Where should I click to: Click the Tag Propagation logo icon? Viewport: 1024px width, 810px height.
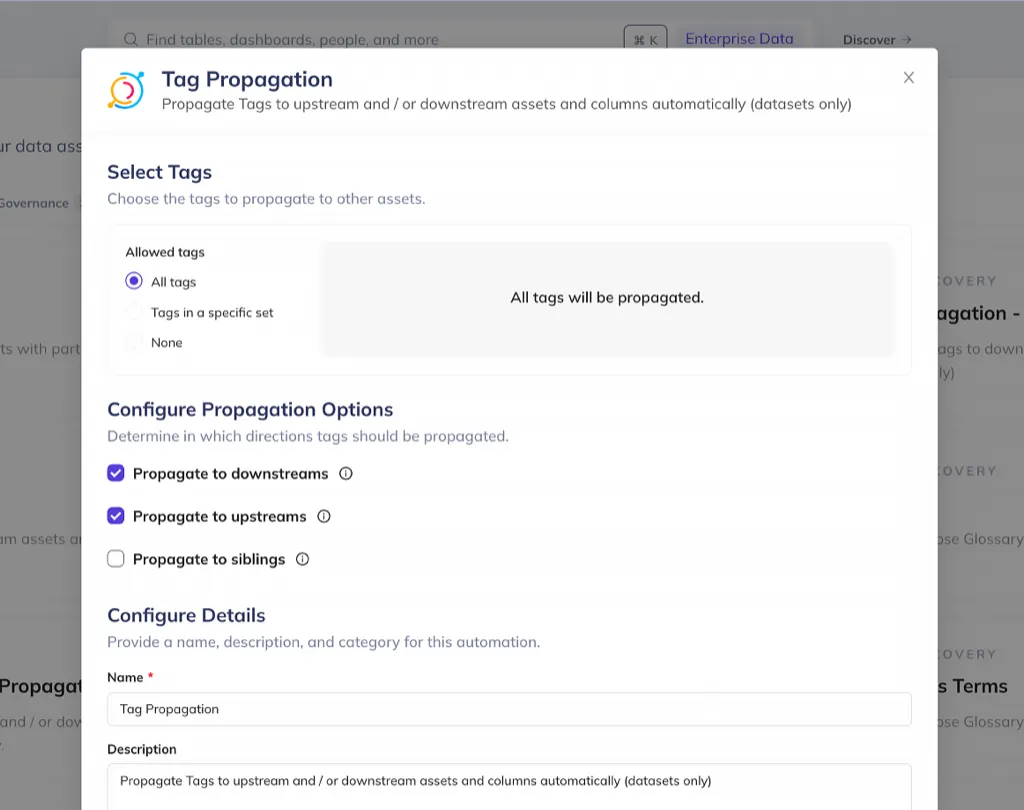point(126,89)
